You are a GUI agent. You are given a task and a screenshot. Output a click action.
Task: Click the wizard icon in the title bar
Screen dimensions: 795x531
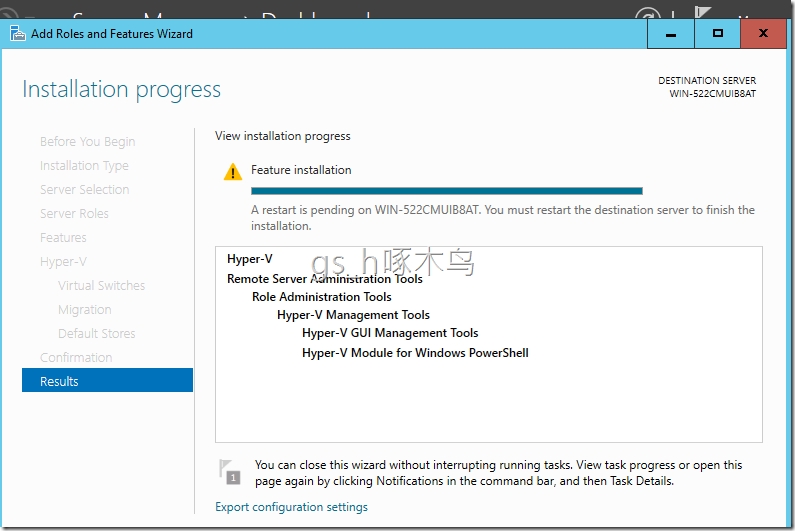click(x=17, y=33)
